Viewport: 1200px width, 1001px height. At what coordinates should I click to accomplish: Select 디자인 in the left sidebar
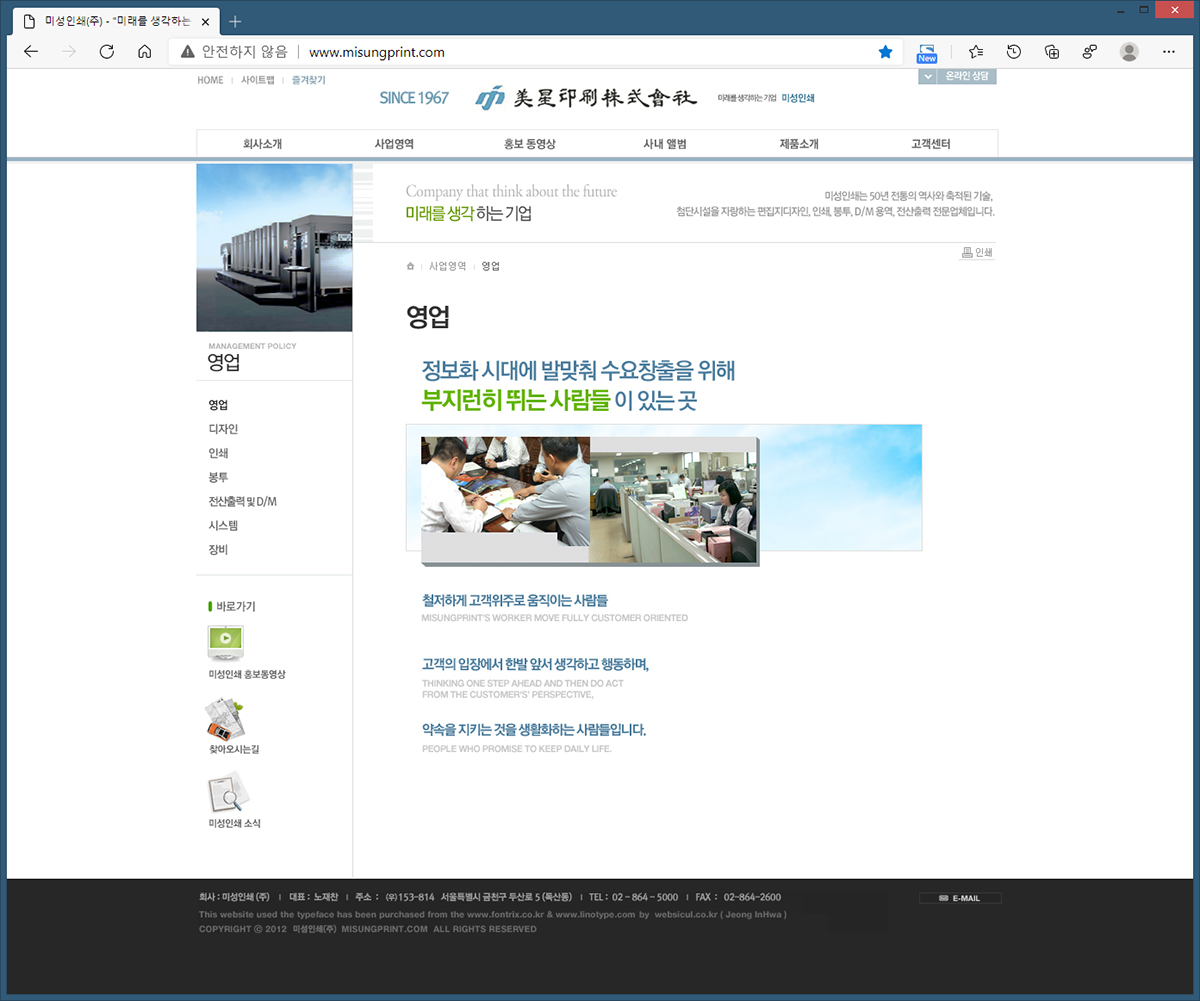[x=223, y=429]
